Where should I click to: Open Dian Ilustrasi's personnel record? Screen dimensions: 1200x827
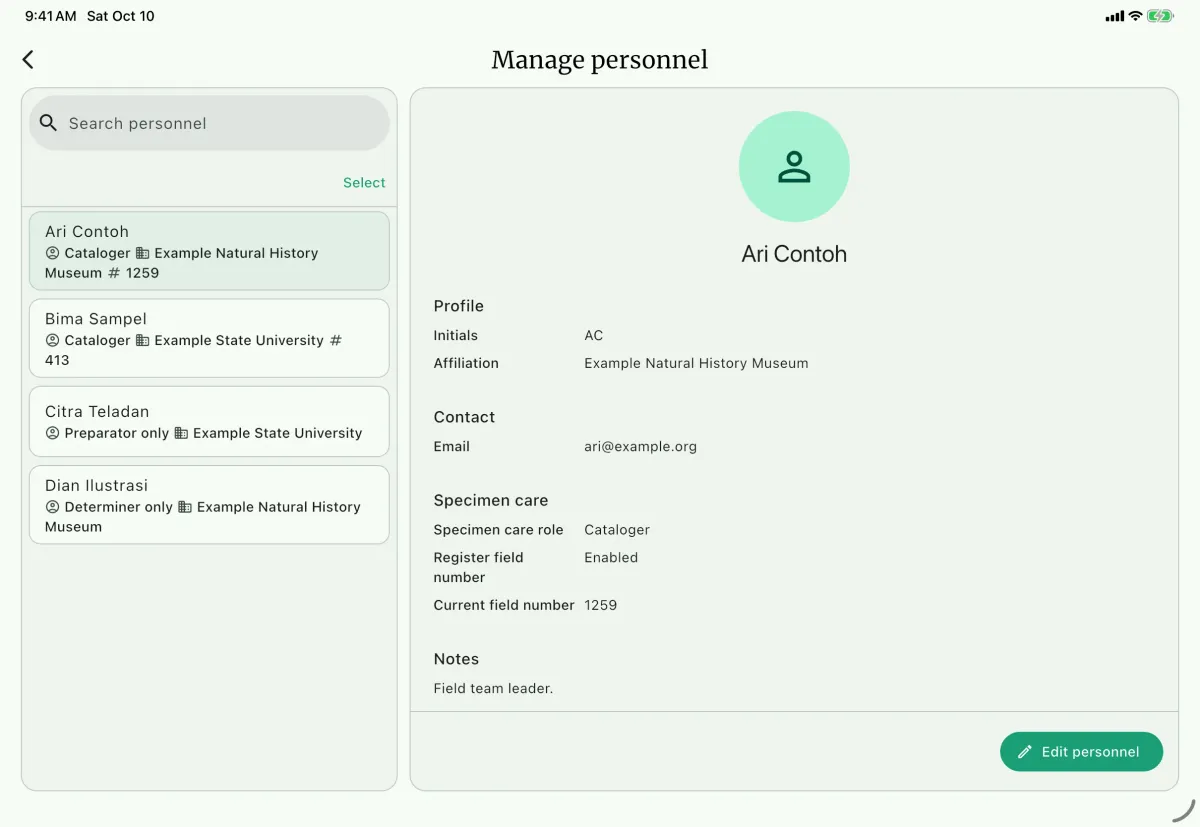(x=209, y=505)
